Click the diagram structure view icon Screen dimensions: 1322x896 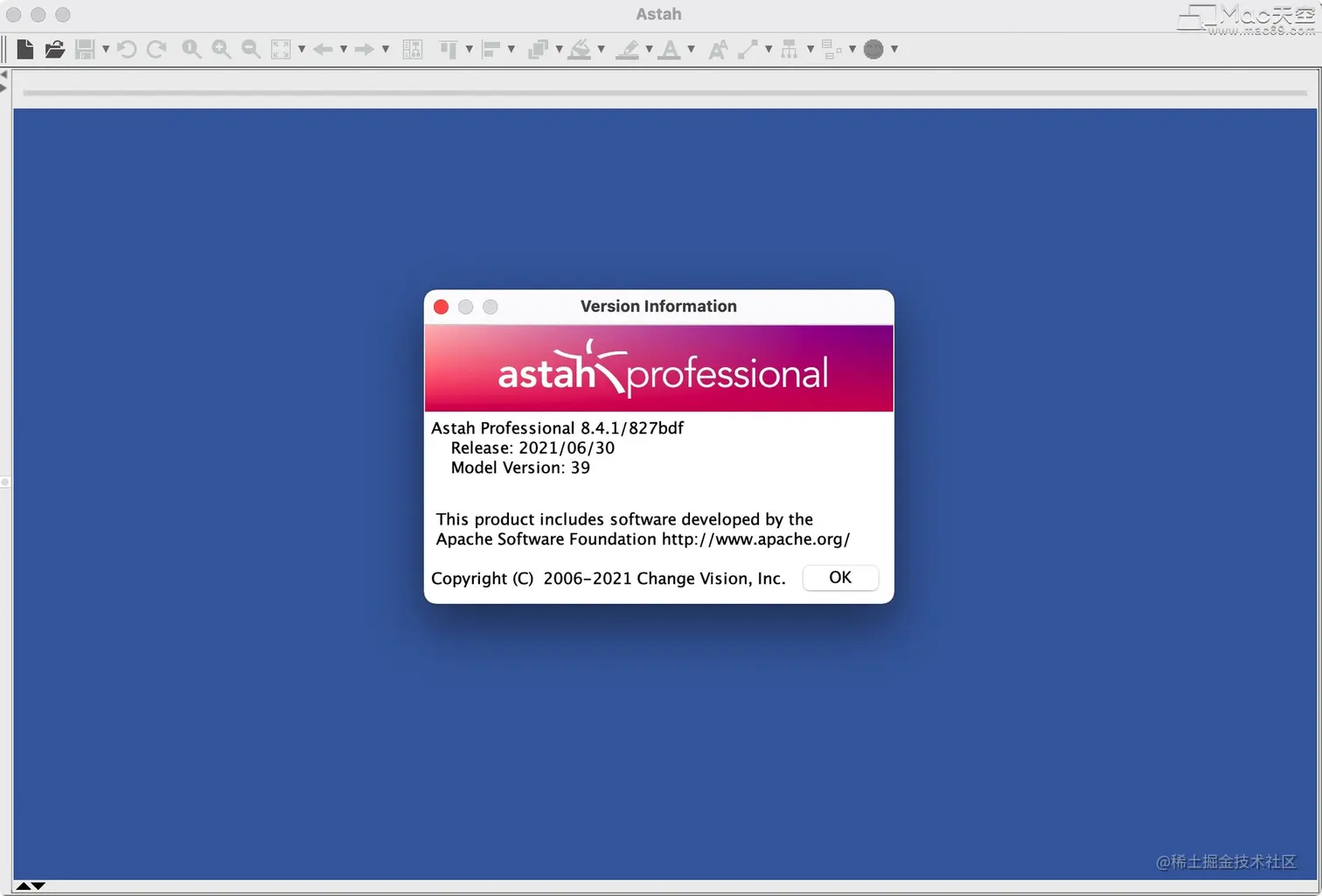click(413, 50)
